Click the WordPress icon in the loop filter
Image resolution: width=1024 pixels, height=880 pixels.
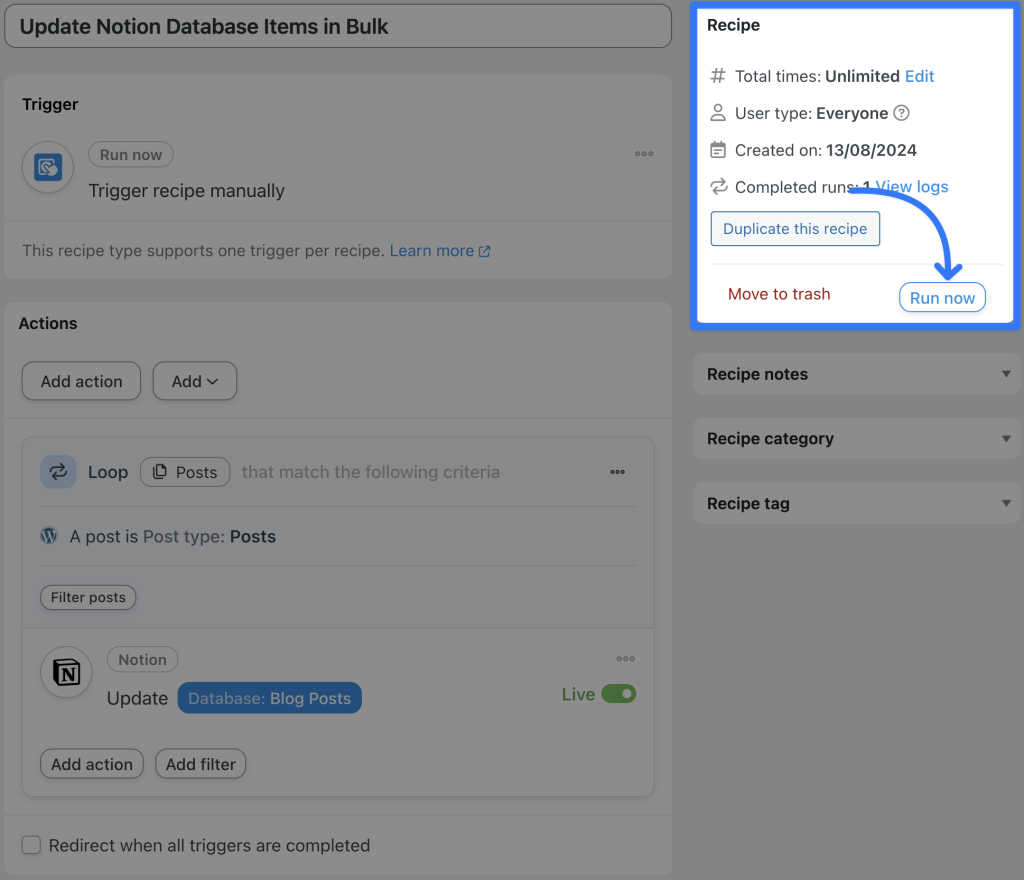point(47,536)
